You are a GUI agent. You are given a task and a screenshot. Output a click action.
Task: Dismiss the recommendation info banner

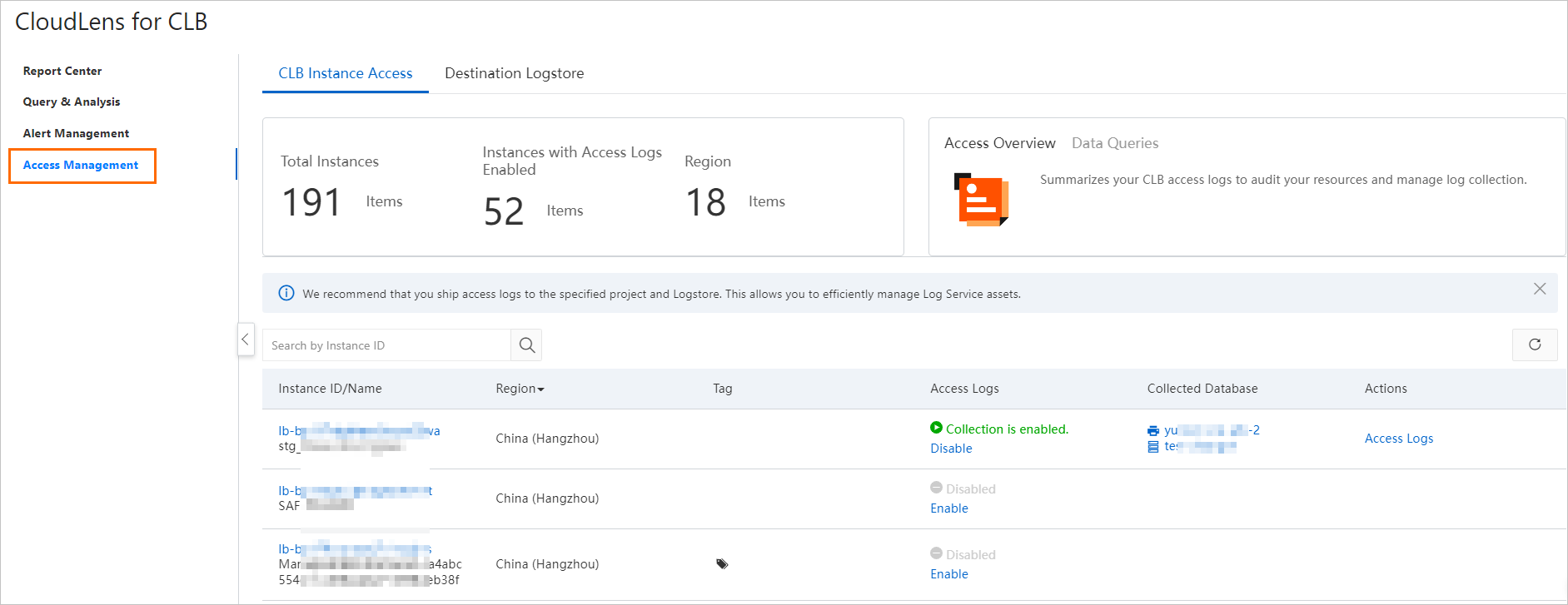pos(1540,289)
